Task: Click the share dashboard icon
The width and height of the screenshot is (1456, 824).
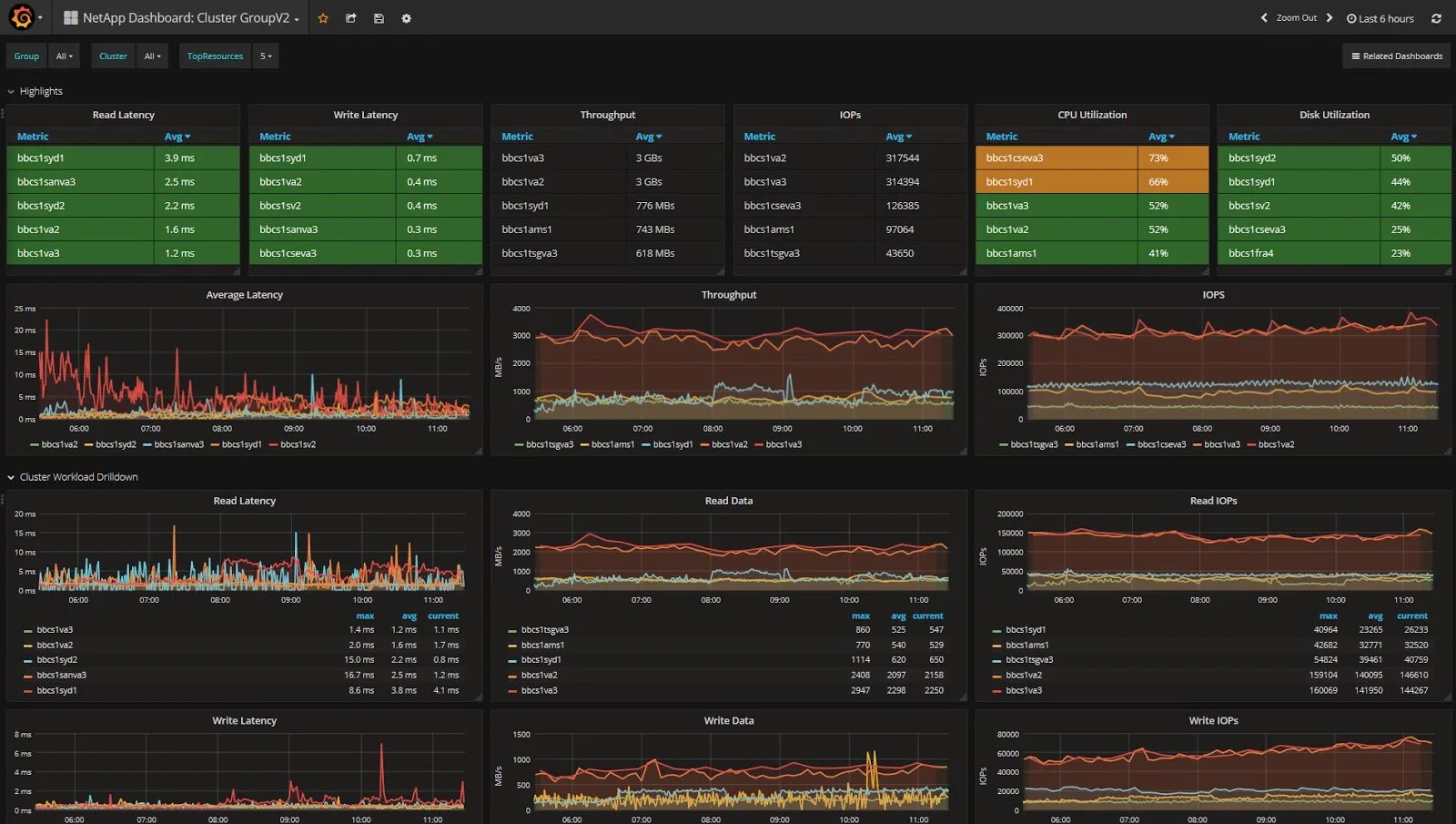Action: (351, 18)
